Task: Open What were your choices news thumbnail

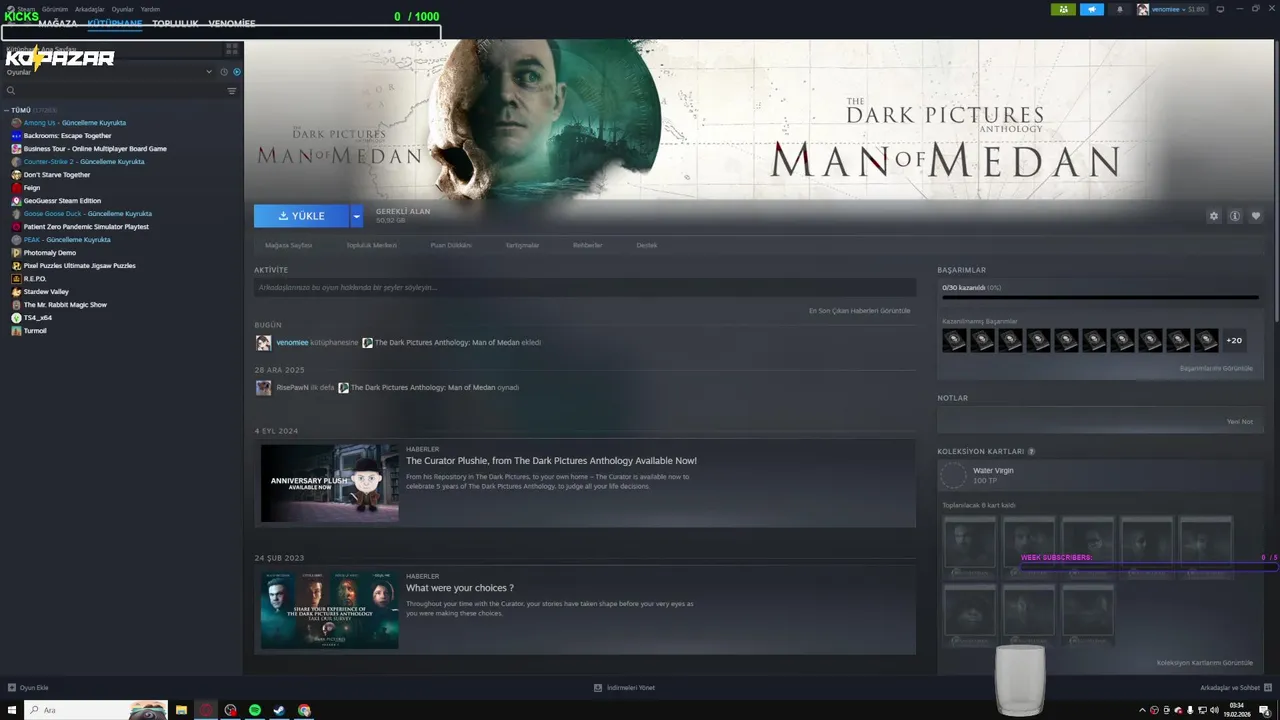Action: tap(329, 610)
